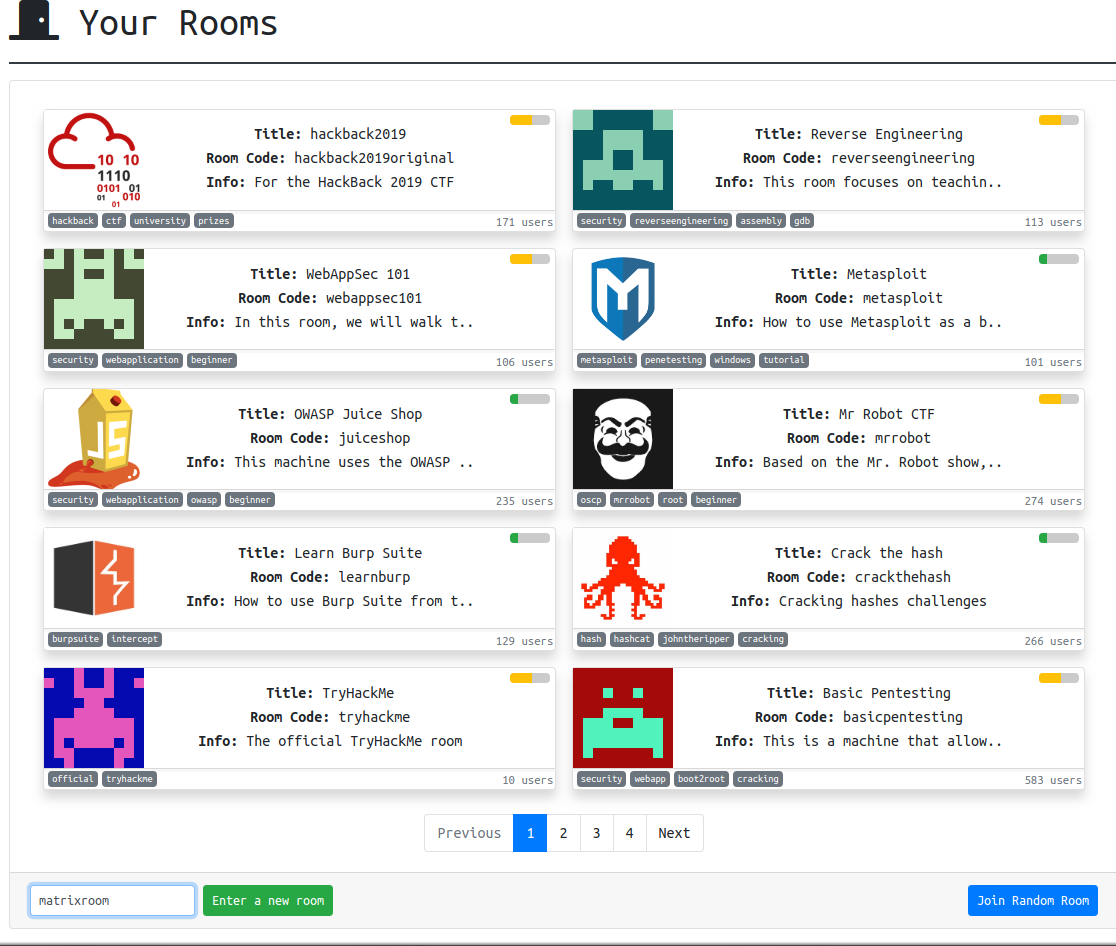Image resolution: width=1116 pixels, height=946 pixels.
Task: Click the '10 users' count on TryHackMe room
Action: coord(527,780)
